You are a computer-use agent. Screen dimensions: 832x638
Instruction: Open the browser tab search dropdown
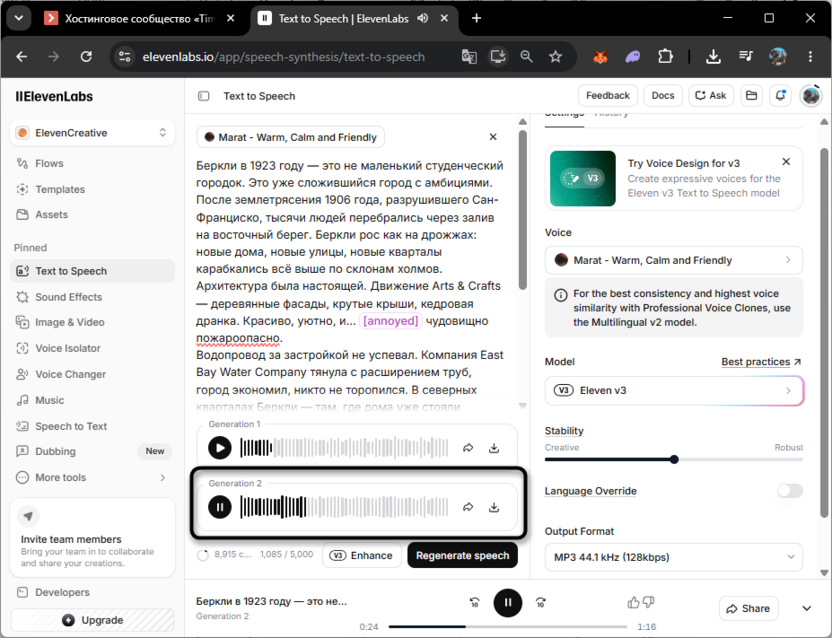(x=19, y=18)
